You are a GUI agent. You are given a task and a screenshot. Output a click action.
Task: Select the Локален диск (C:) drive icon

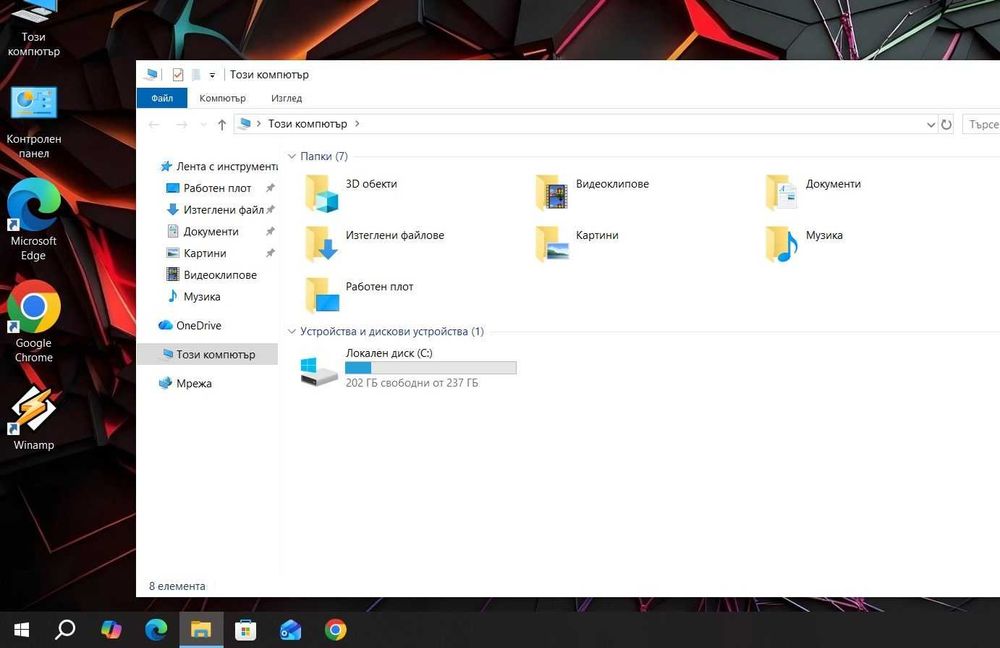click(319, 371)
